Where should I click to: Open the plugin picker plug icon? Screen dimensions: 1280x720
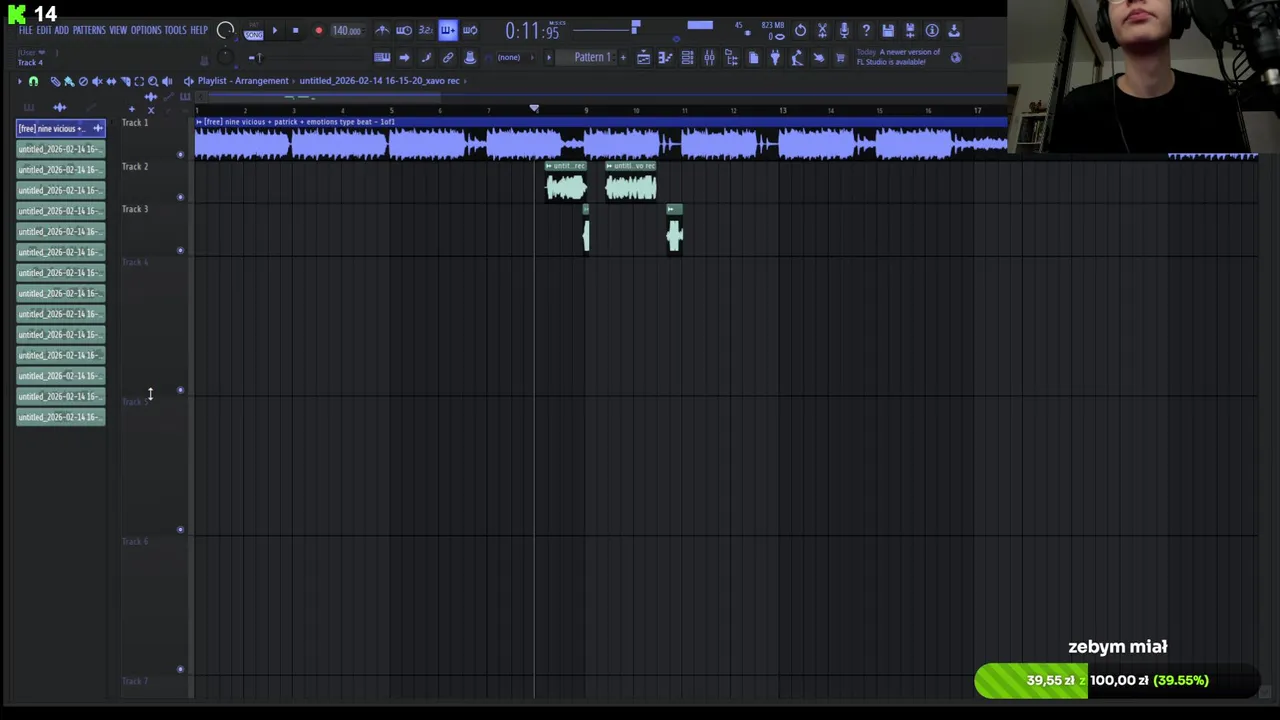tap(775, 57)
